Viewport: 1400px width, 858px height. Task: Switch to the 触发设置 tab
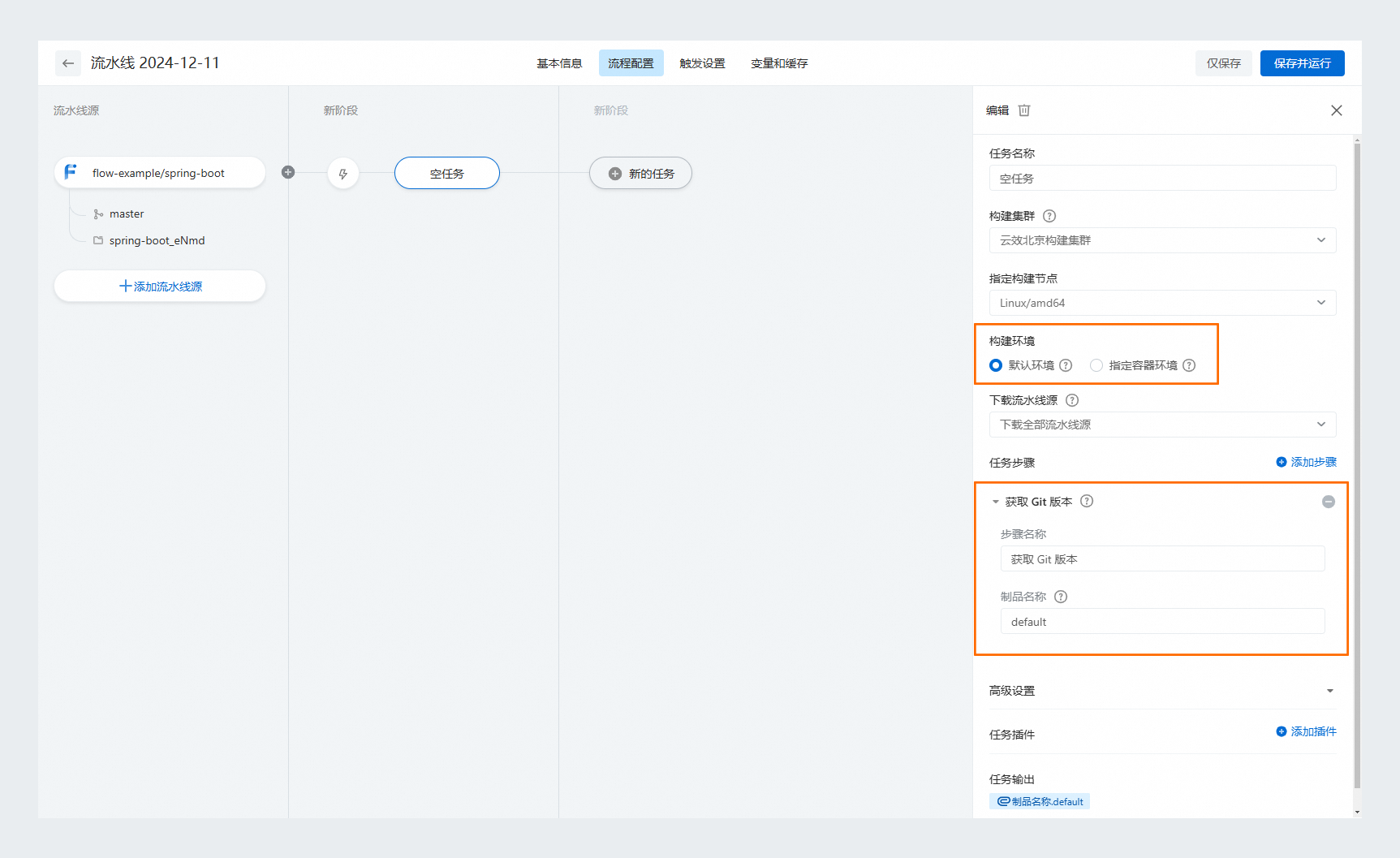click(x=702, y=63)
